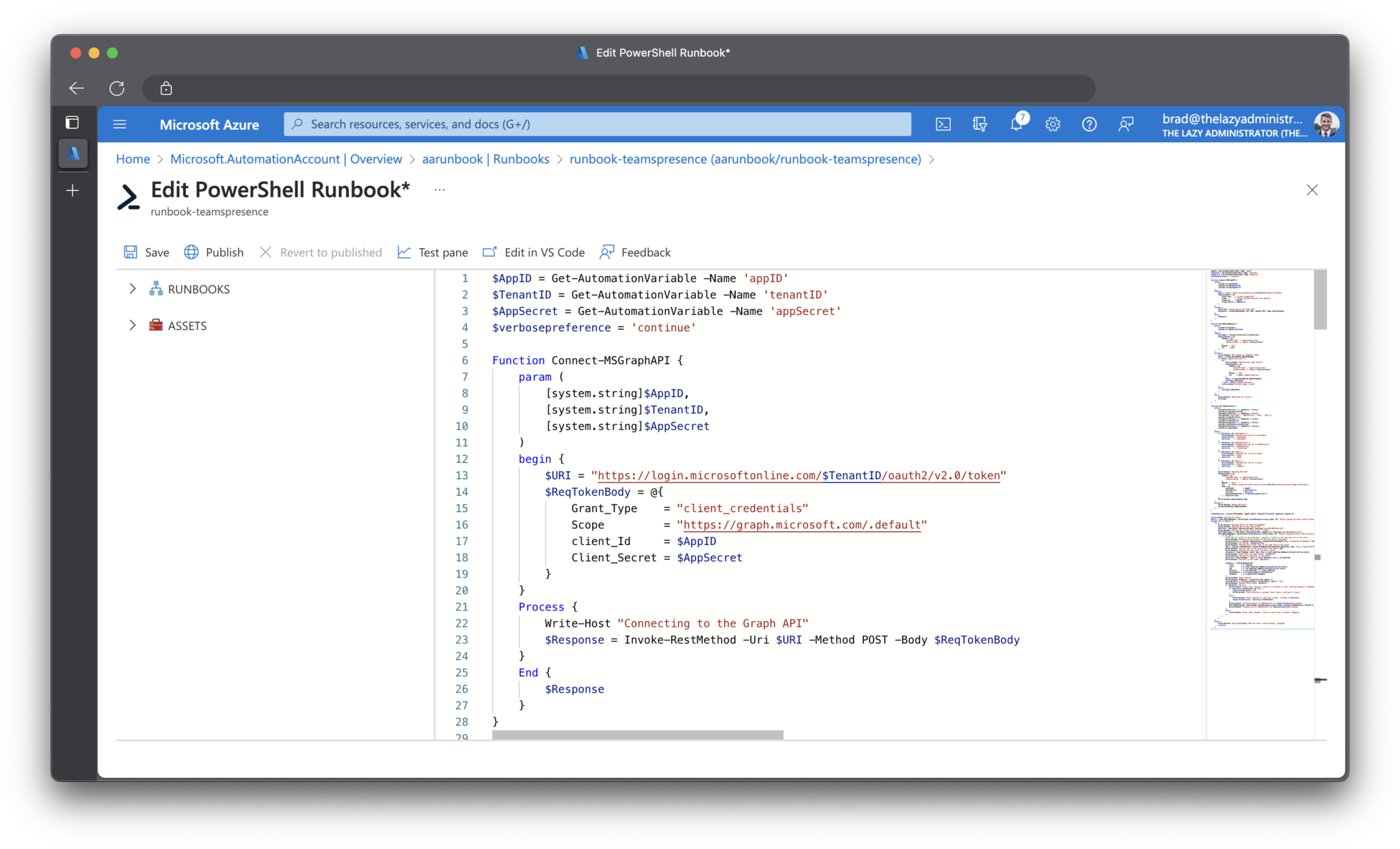The image size is (1400, 849).
Task: Navigate to Home breadcrumb
Action: pos(133,159)
